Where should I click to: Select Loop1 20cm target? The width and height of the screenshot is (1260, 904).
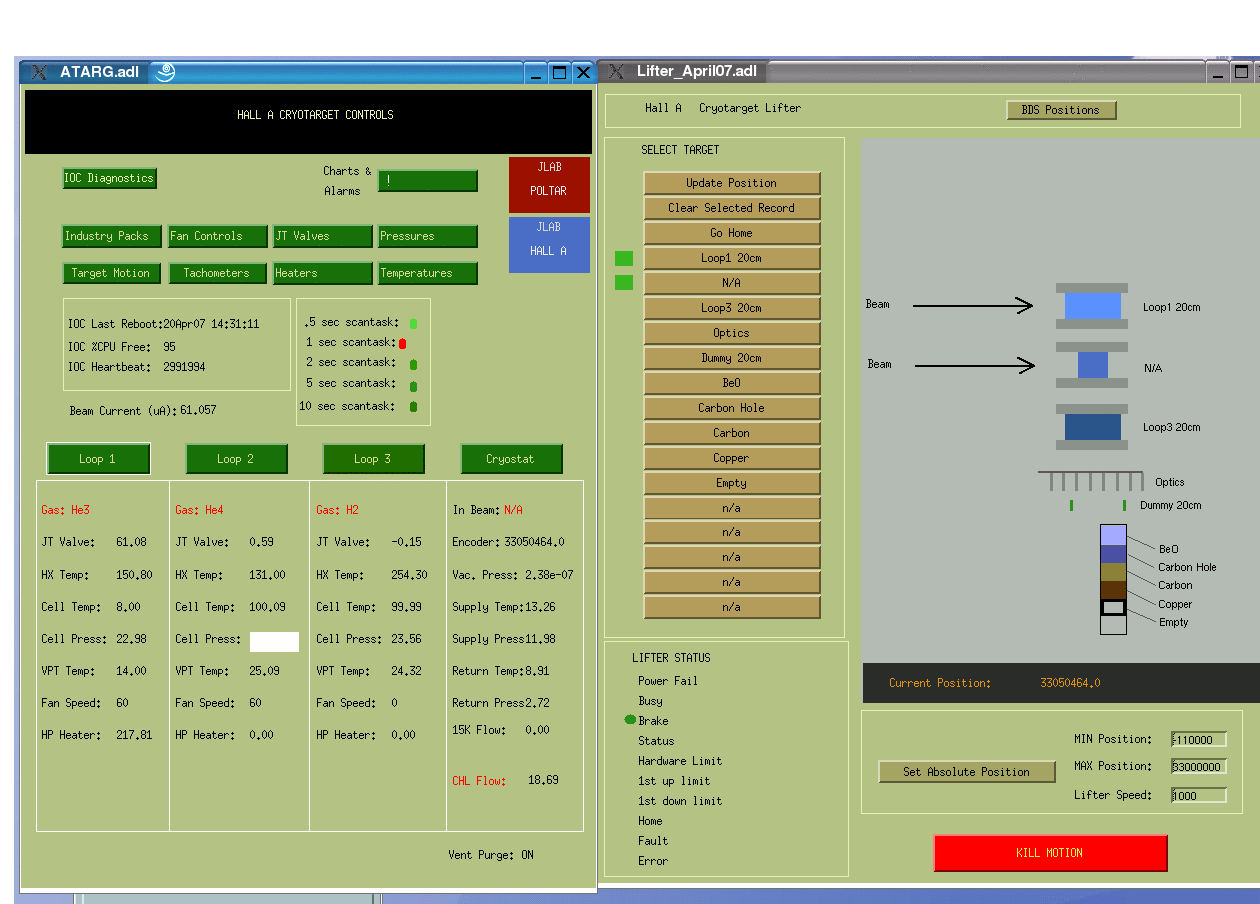click(732, 258)
